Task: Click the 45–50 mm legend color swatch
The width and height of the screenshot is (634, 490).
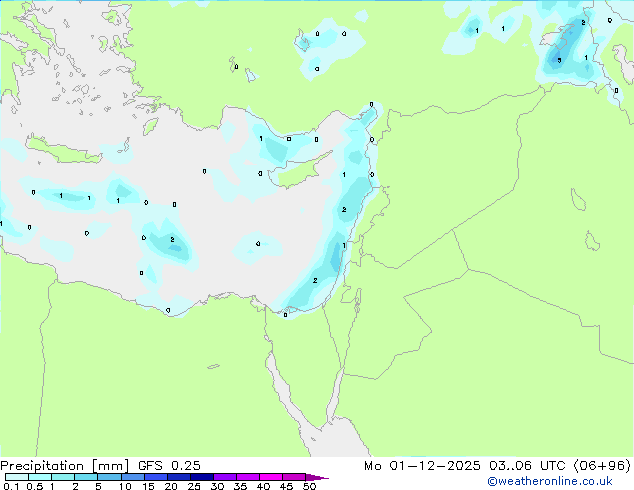Action: [x=294, y=477]
